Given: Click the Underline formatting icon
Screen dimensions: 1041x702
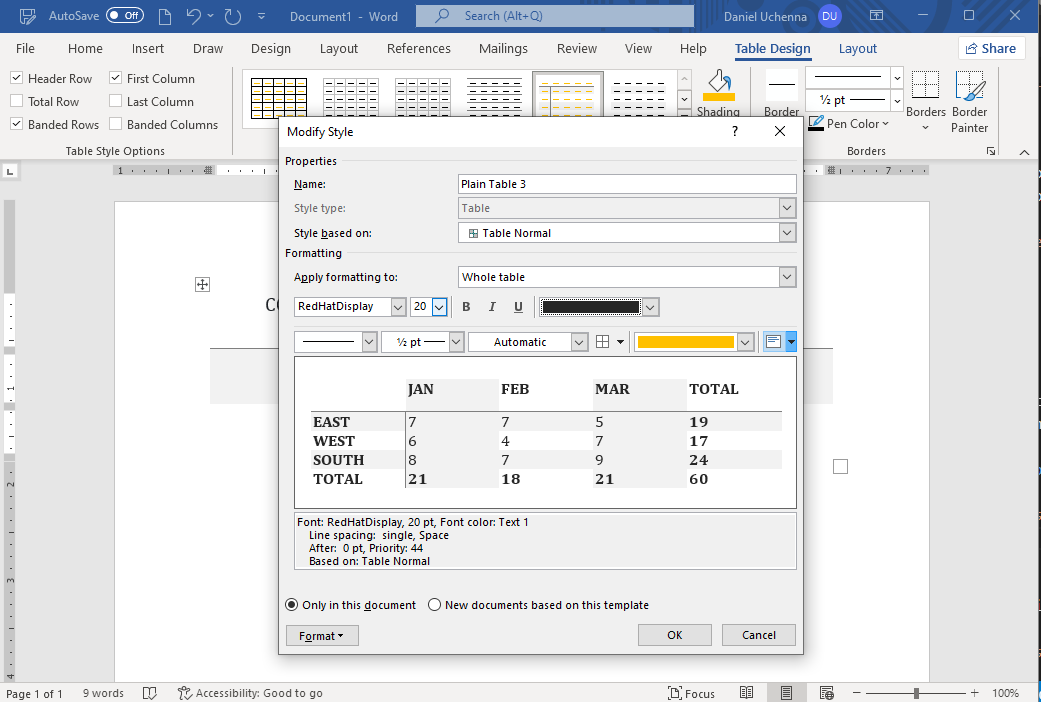Looking at the screenshot, I should click(518, 307).
